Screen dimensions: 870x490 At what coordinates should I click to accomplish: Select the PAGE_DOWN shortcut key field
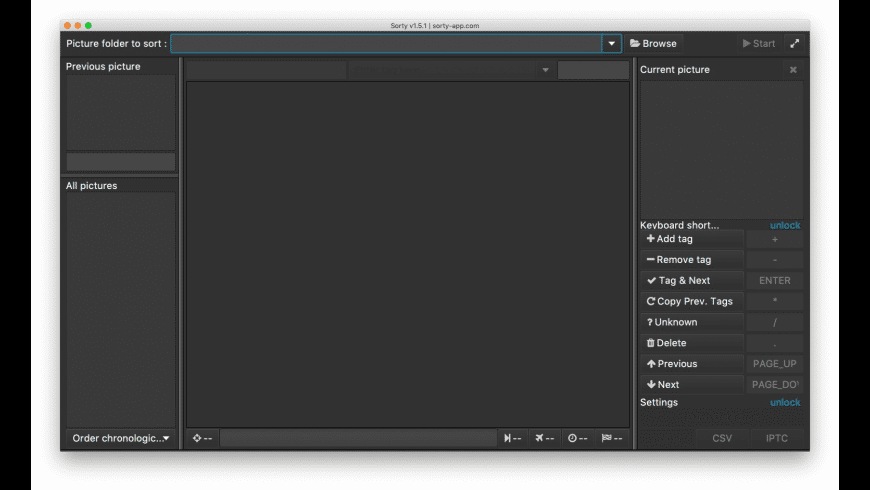pos(775,385)
